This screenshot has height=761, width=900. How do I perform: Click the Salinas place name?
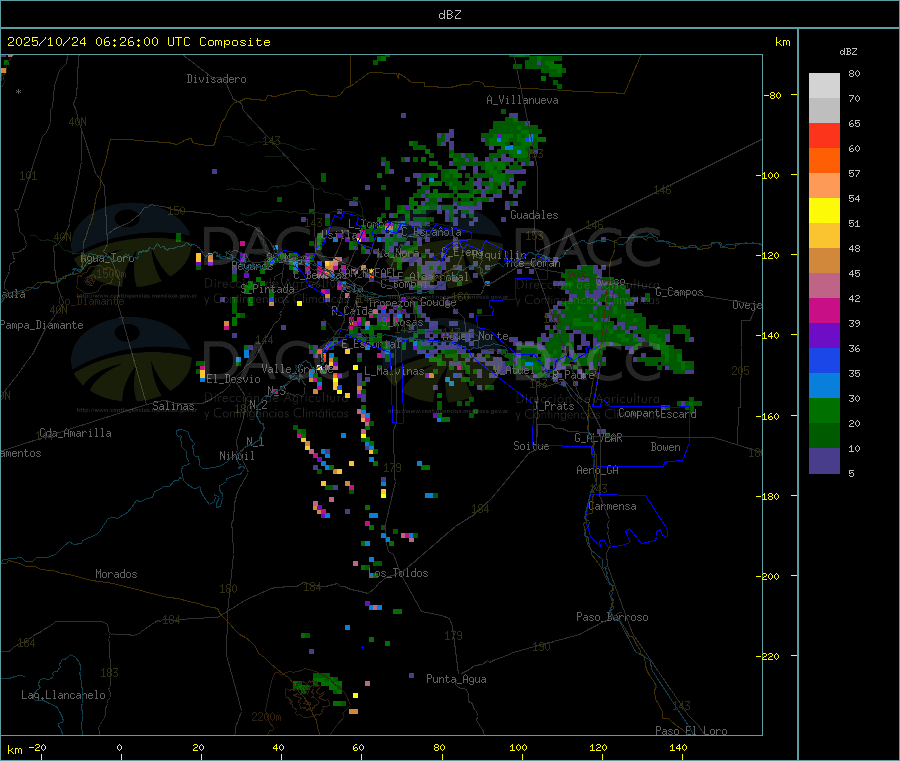[x=173, y=406]
